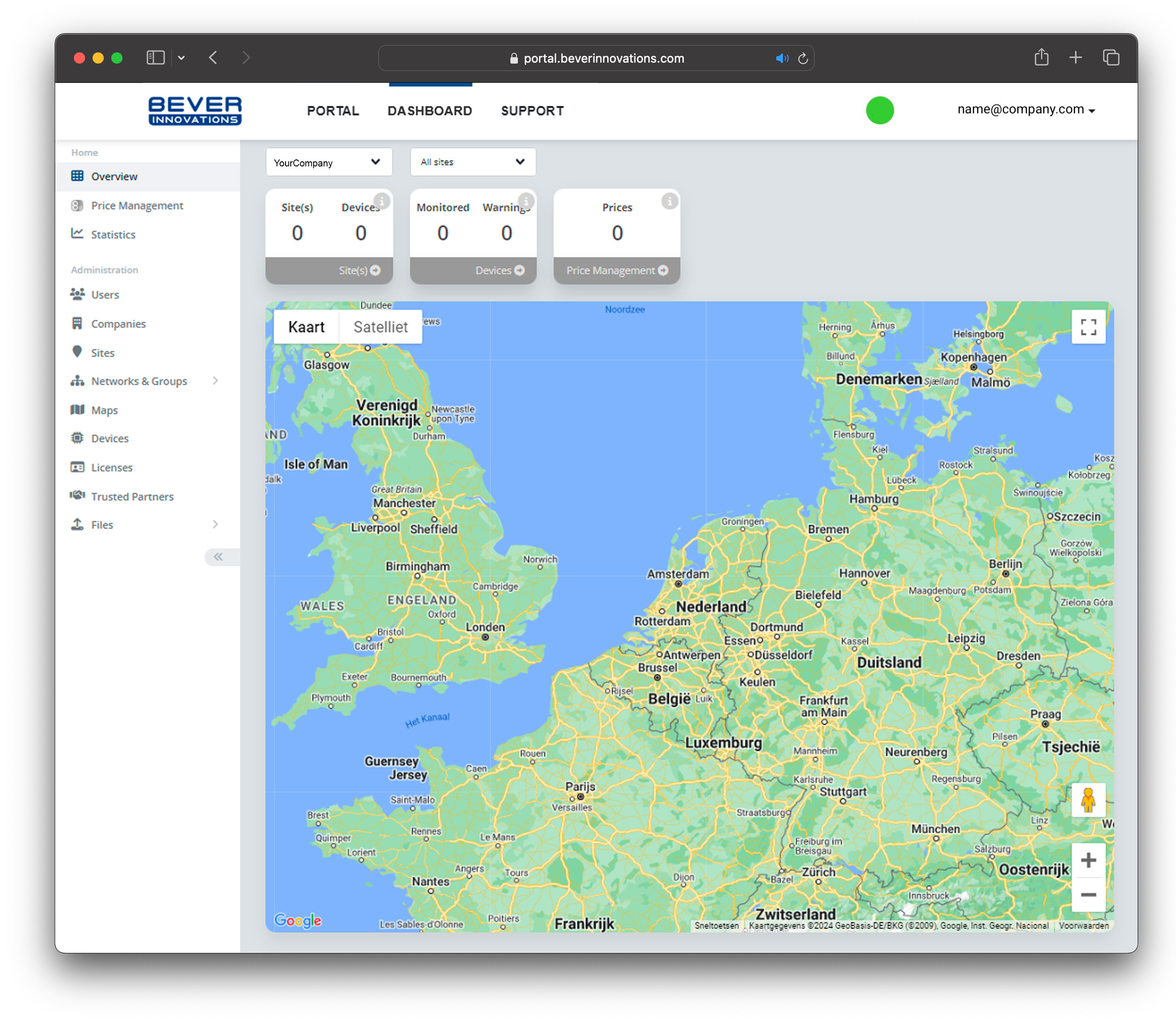The height and width of the screenshot is (1024, 1176).
Task: Zoom out on the map
Action: pos(1088,894)
